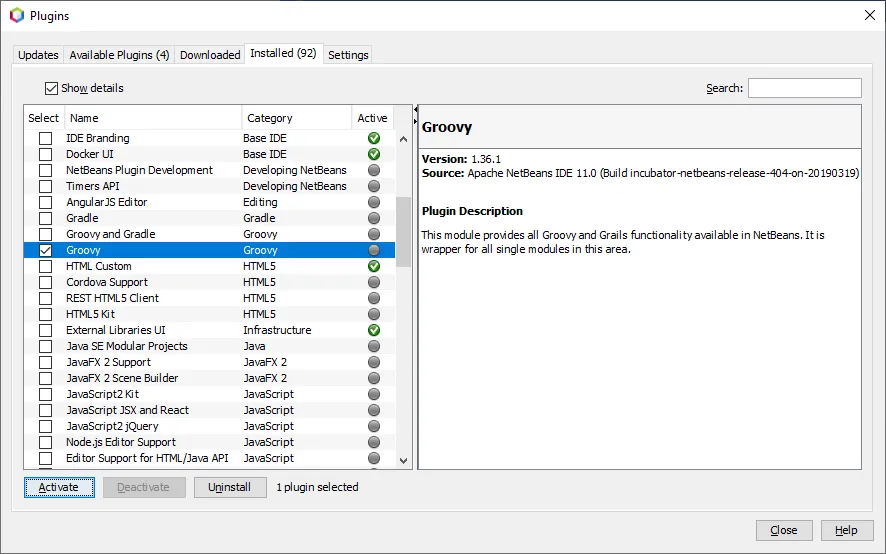The image size is (886, 554).
Task: Open the Updates tab
Action: [x=38, y=55]
